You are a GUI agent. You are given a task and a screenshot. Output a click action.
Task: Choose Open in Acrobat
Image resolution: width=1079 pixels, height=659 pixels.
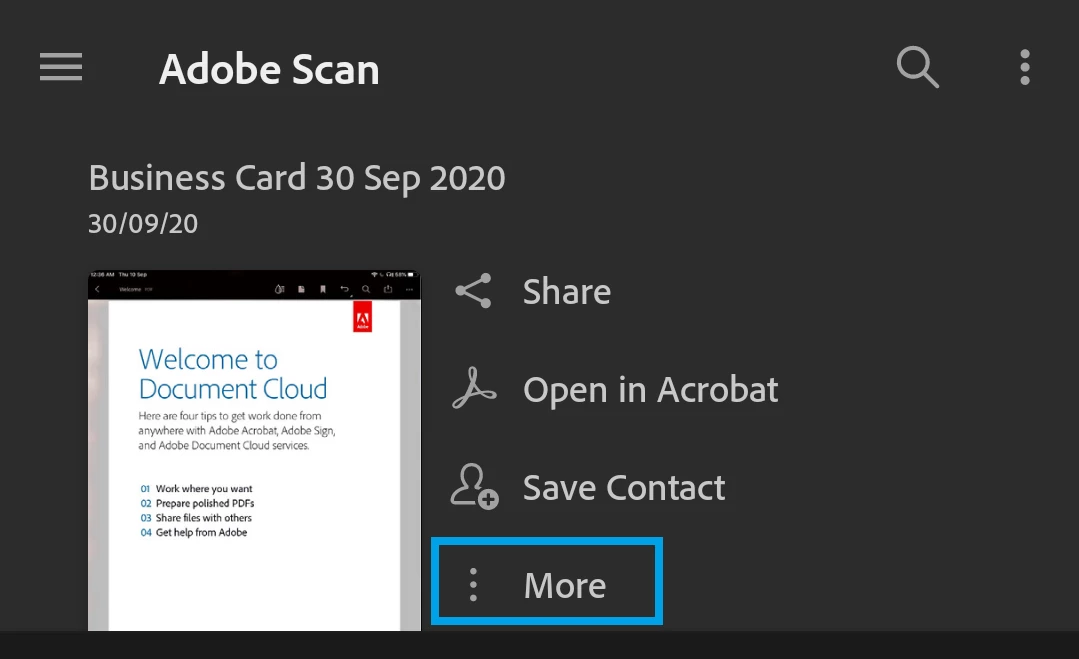[x=650, y=390]
